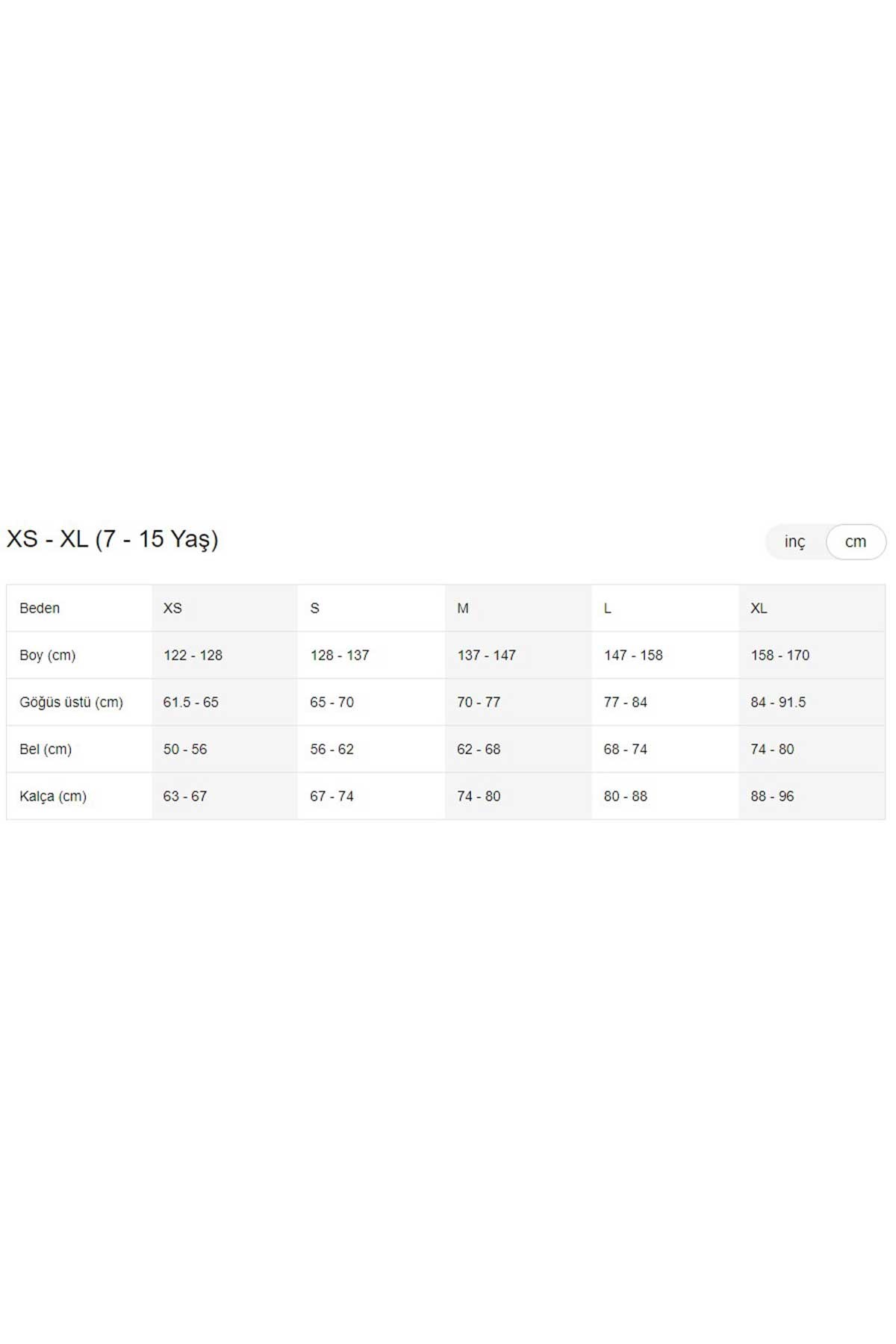Click the XS - XL (7 - 15 Yaş) heading

(x=113, y=539)
